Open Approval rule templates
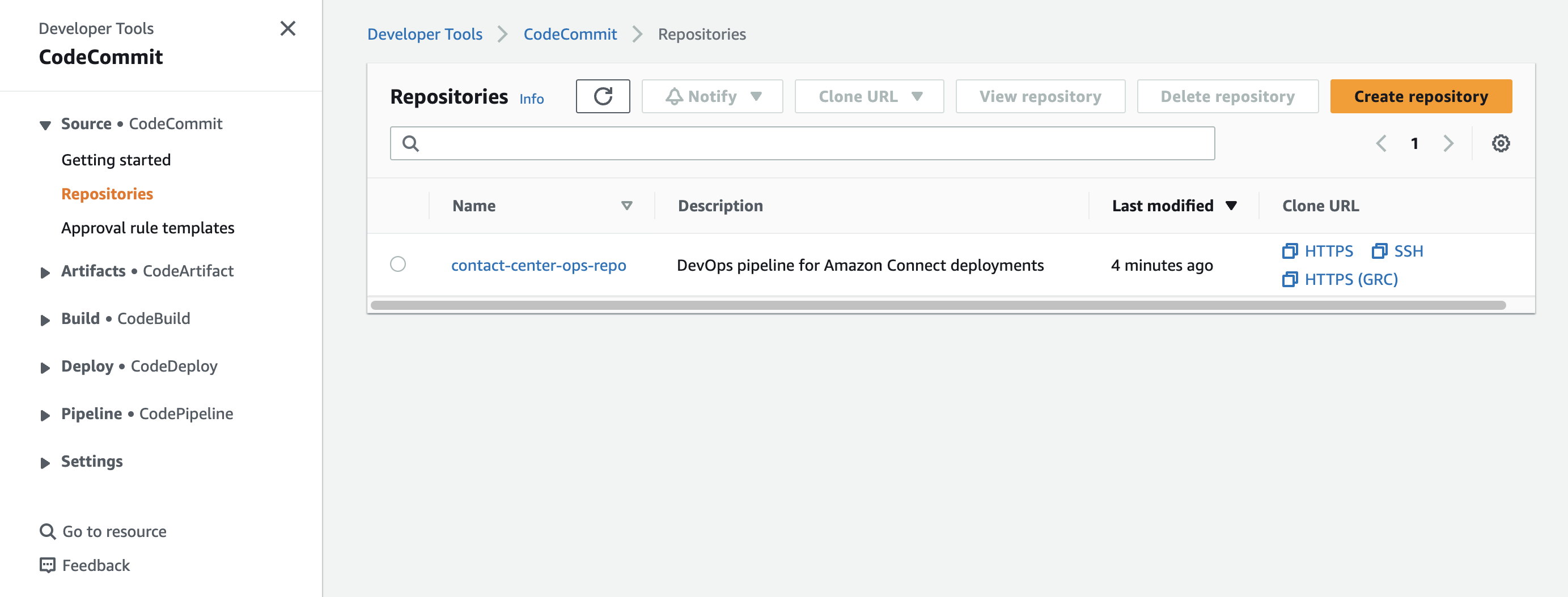 [148, 228]
